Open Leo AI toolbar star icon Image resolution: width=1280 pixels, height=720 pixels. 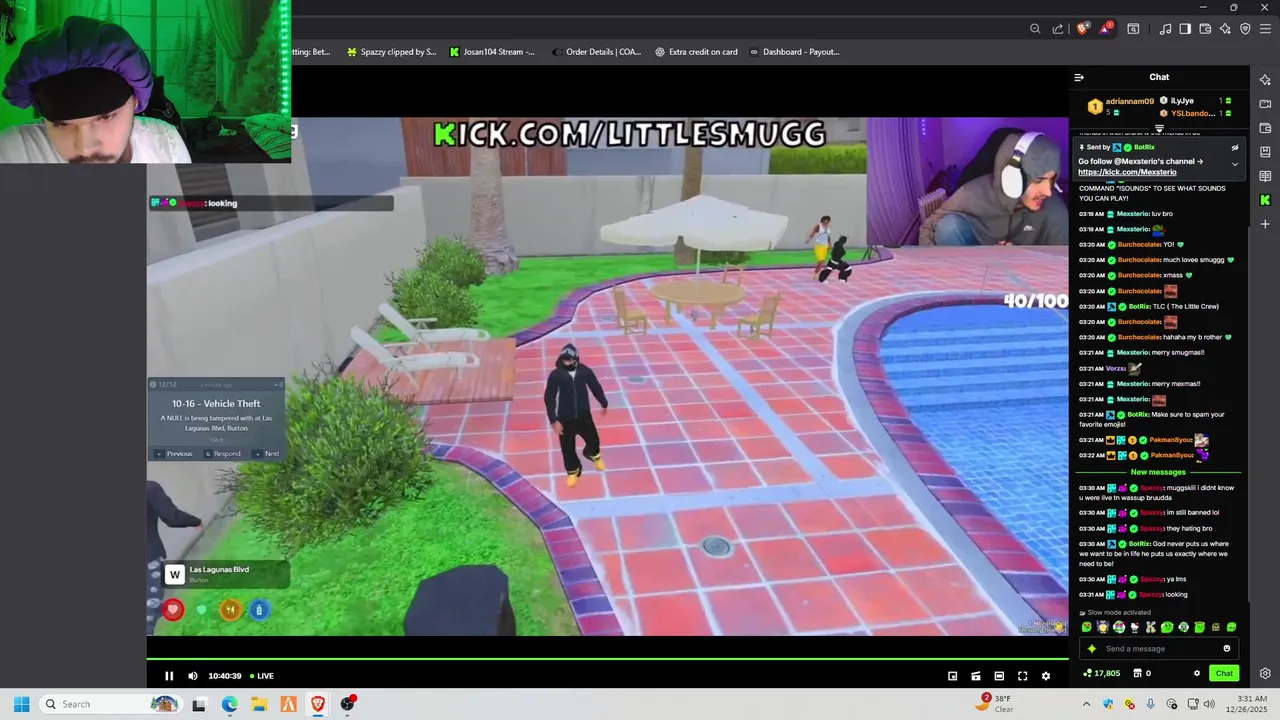[x=1225, y=29]
